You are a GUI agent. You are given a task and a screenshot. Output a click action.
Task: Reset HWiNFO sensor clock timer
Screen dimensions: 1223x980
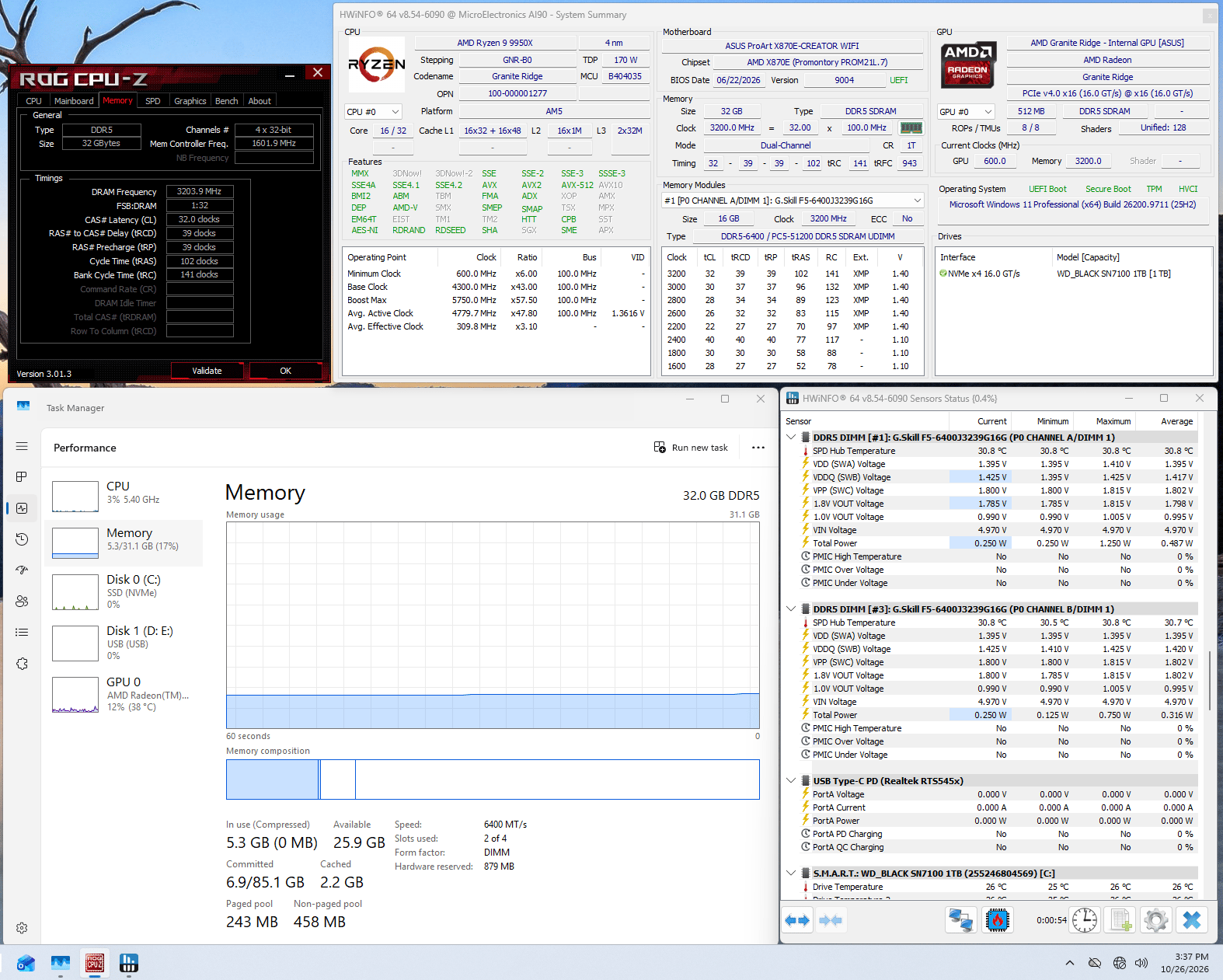(1085, 920)
